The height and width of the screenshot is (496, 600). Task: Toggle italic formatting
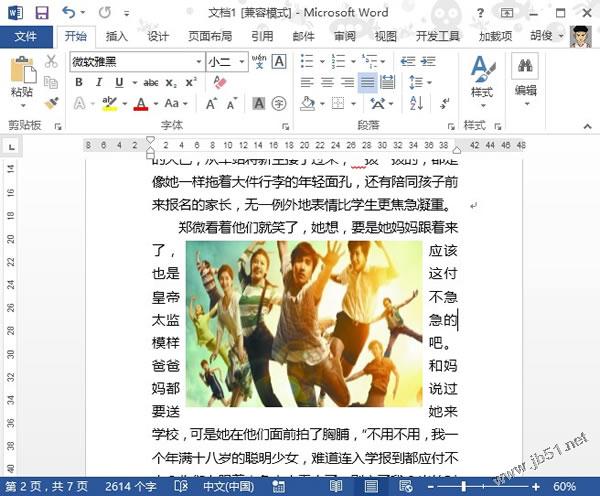99,82
